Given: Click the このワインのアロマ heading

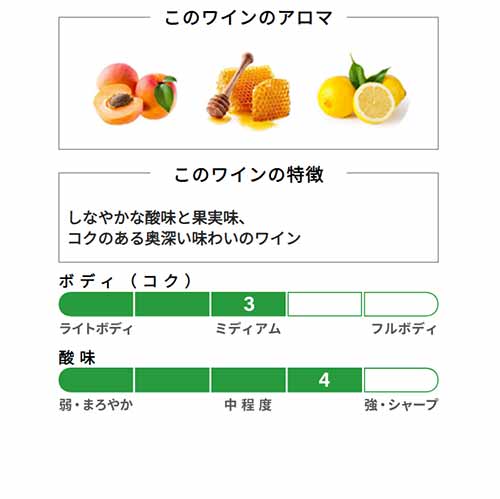Looking at the screenshot, I should click(248, 18).
